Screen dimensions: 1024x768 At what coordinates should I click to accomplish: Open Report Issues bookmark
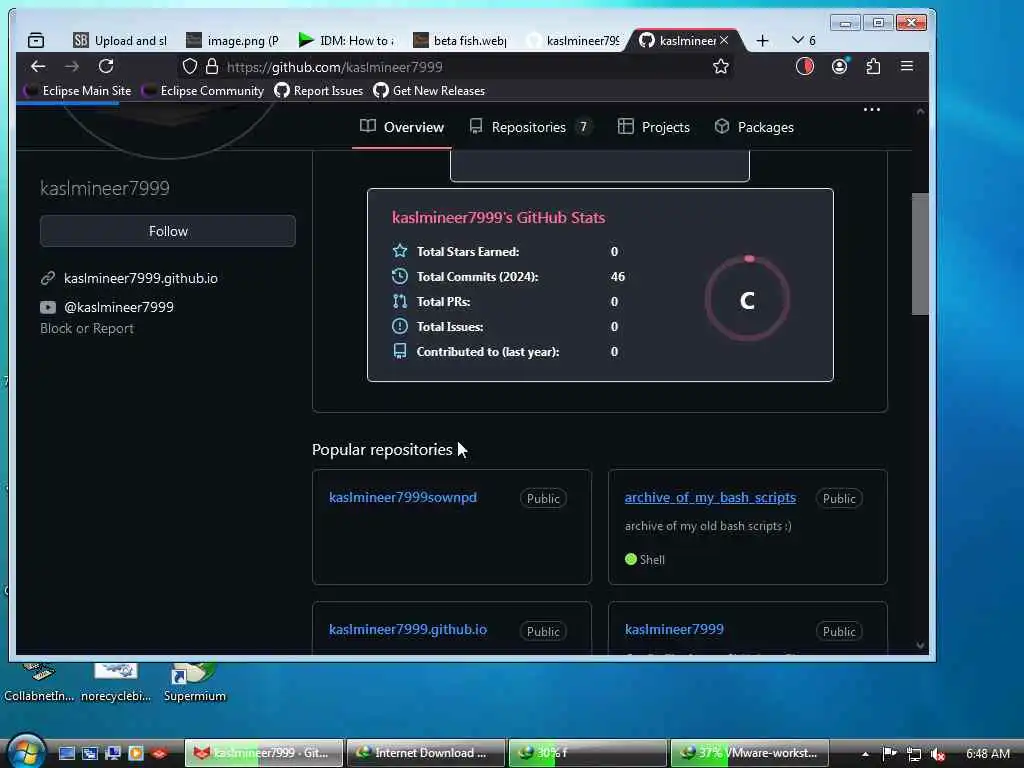pos(319,91)
